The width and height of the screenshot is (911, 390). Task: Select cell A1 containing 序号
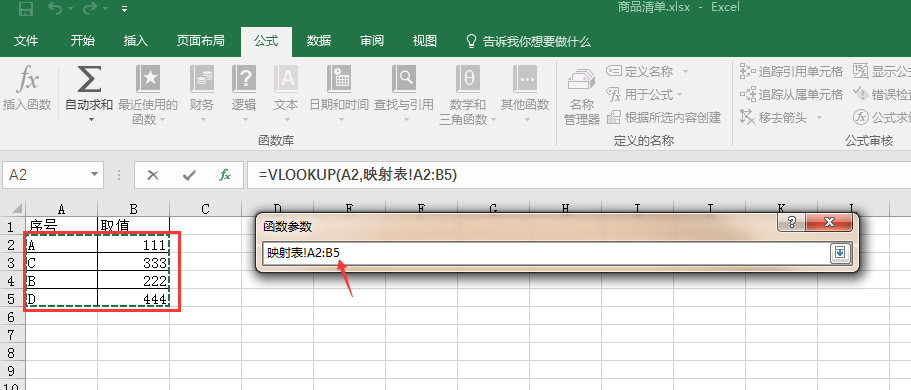point(62,226)
